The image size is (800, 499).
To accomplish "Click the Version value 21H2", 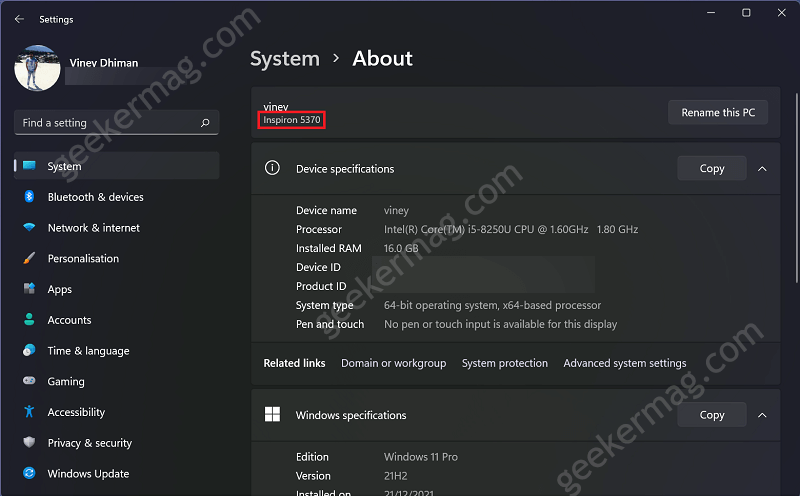I will tap(395, 476).
